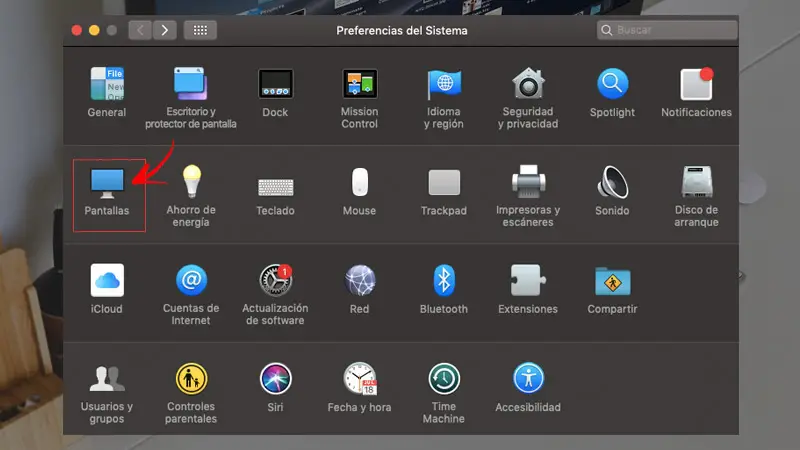The height and width of the screenshot is (450, 800).
Task: Close the Preferencias del Sistema window
Action: [x=77, y=30]
